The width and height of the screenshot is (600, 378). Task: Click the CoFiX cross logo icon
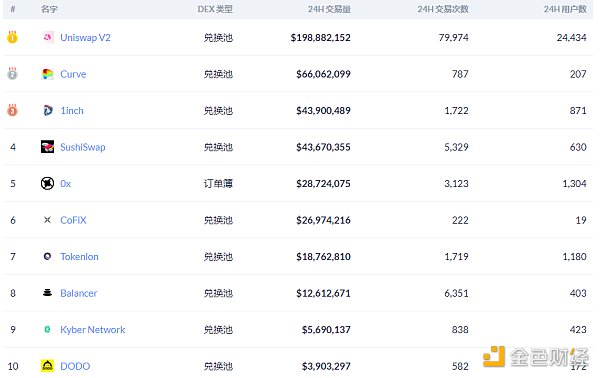click(x=47, y=220)
